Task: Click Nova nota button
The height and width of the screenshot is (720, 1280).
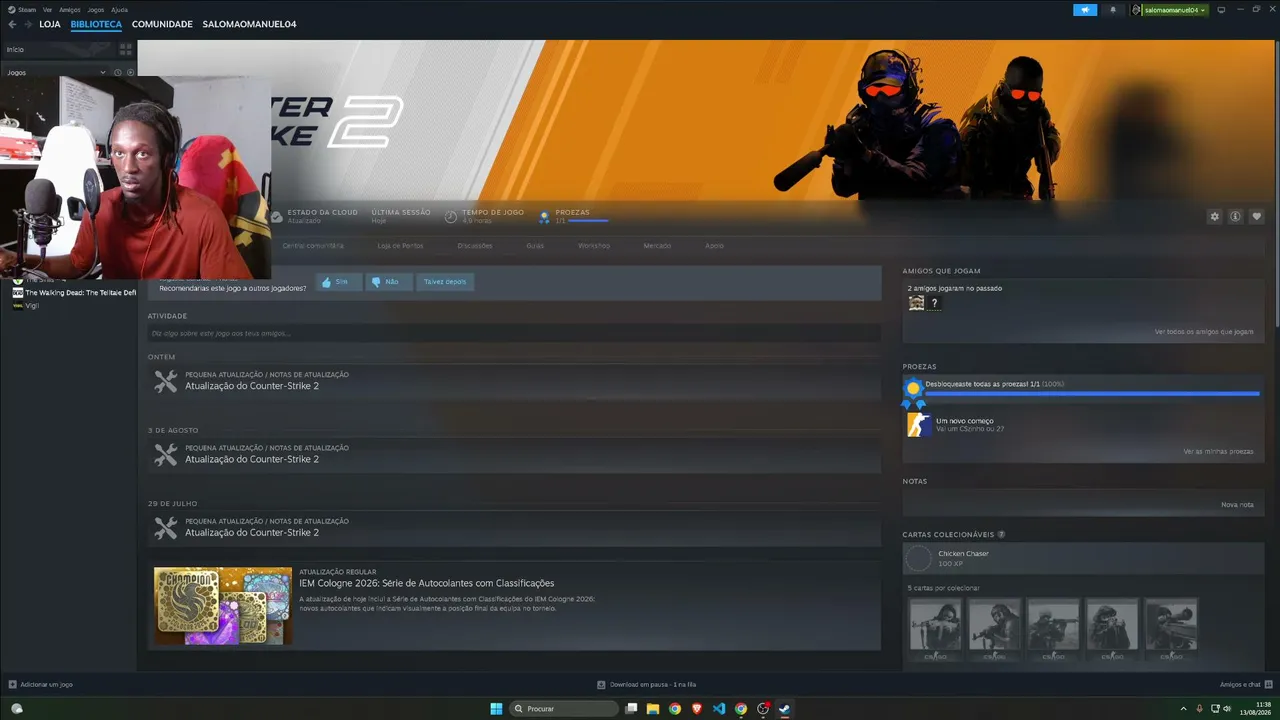Action: tap(1237, 505)
